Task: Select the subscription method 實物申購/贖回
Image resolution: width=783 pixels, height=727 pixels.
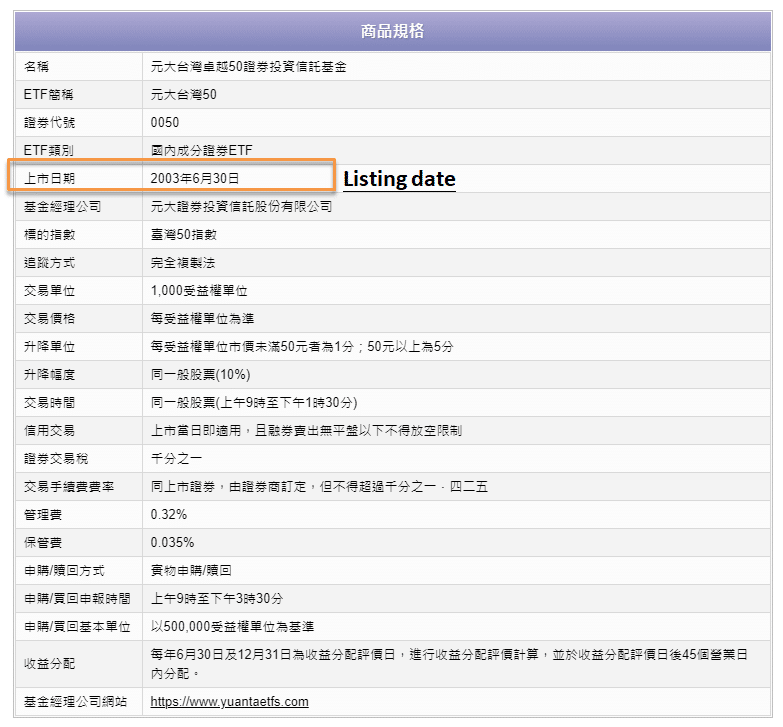Action: 191,570
